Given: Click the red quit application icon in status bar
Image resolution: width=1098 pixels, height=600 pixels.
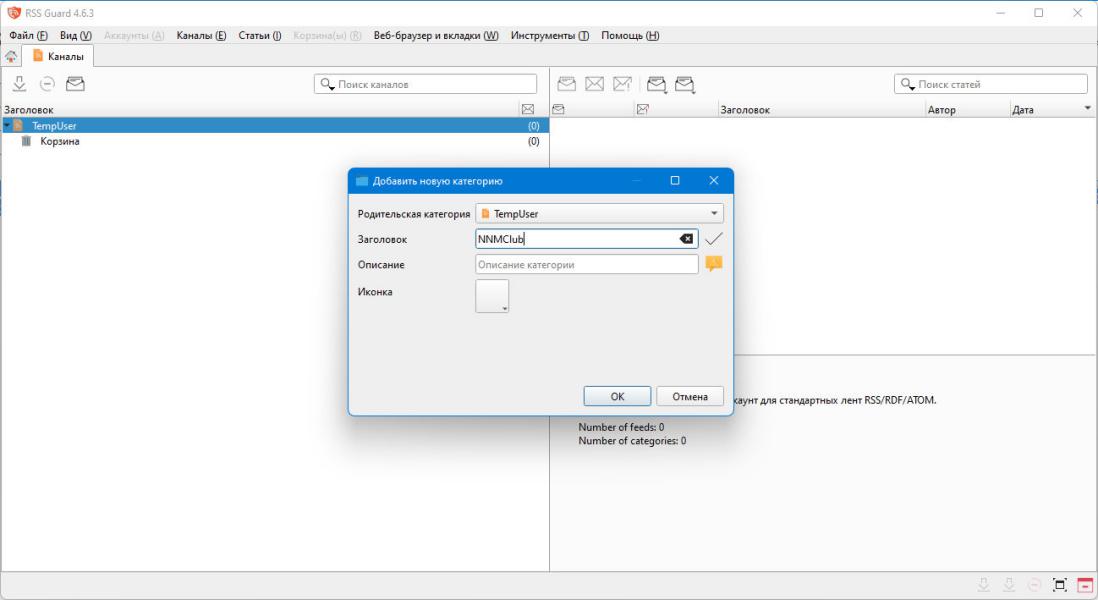Looking at the screenshot, I should [x=1085, y=585].
